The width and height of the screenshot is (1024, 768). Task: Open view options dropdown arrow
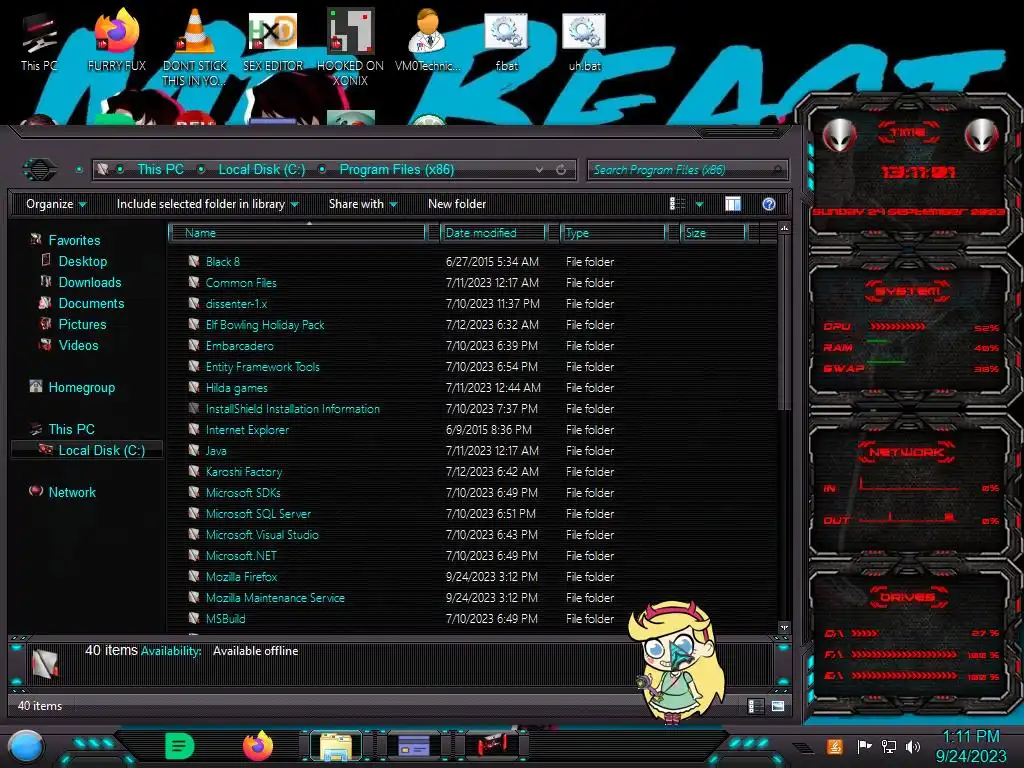pyautogui.click(x=699, y=204)
